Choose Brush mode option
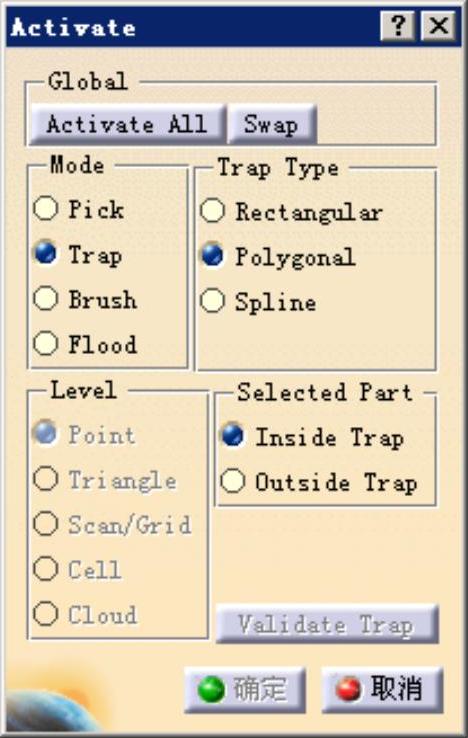This screenshot has height=738, width=468. click(x=46, y=298)
